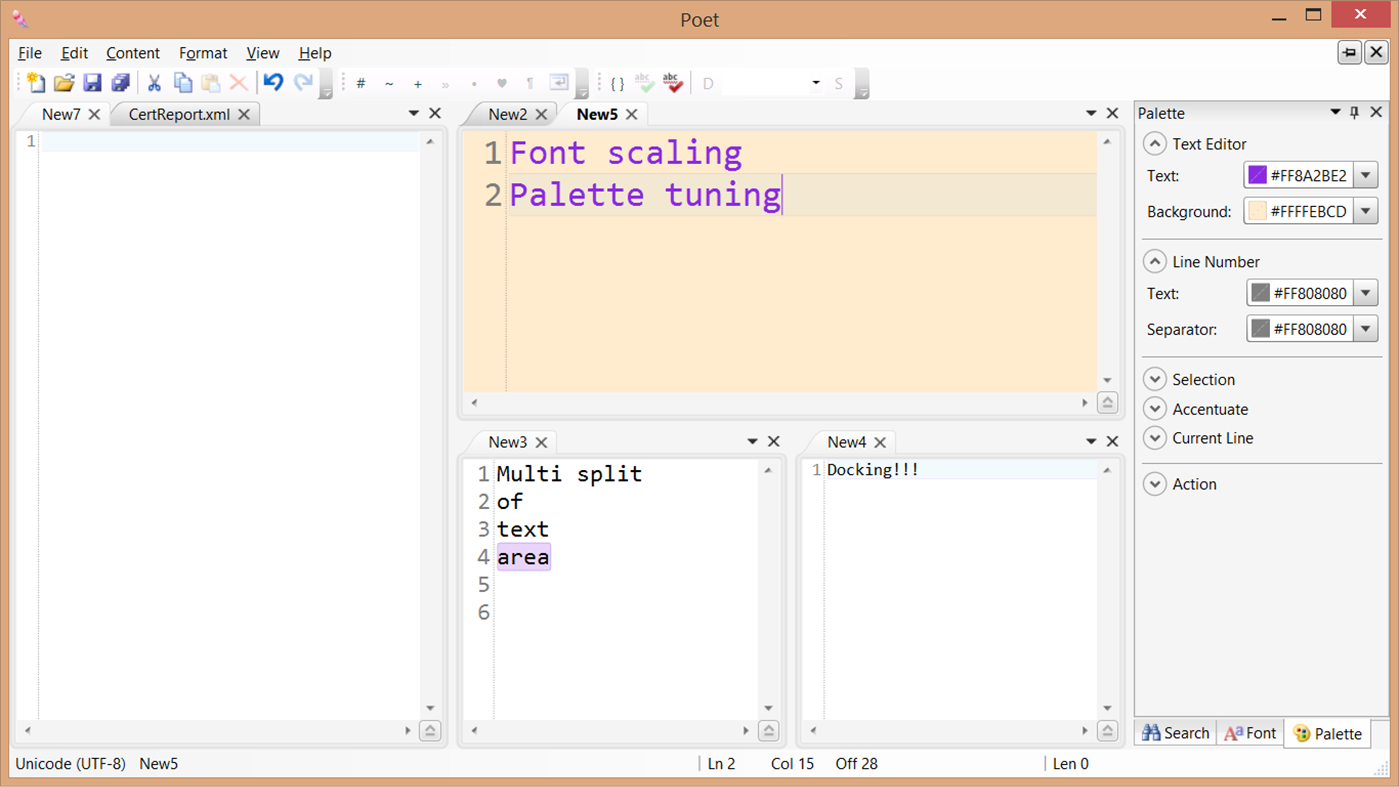Click the Undo icon
Image resolution: width=1399 pixels, height=787 pixels.
(272, 83)
